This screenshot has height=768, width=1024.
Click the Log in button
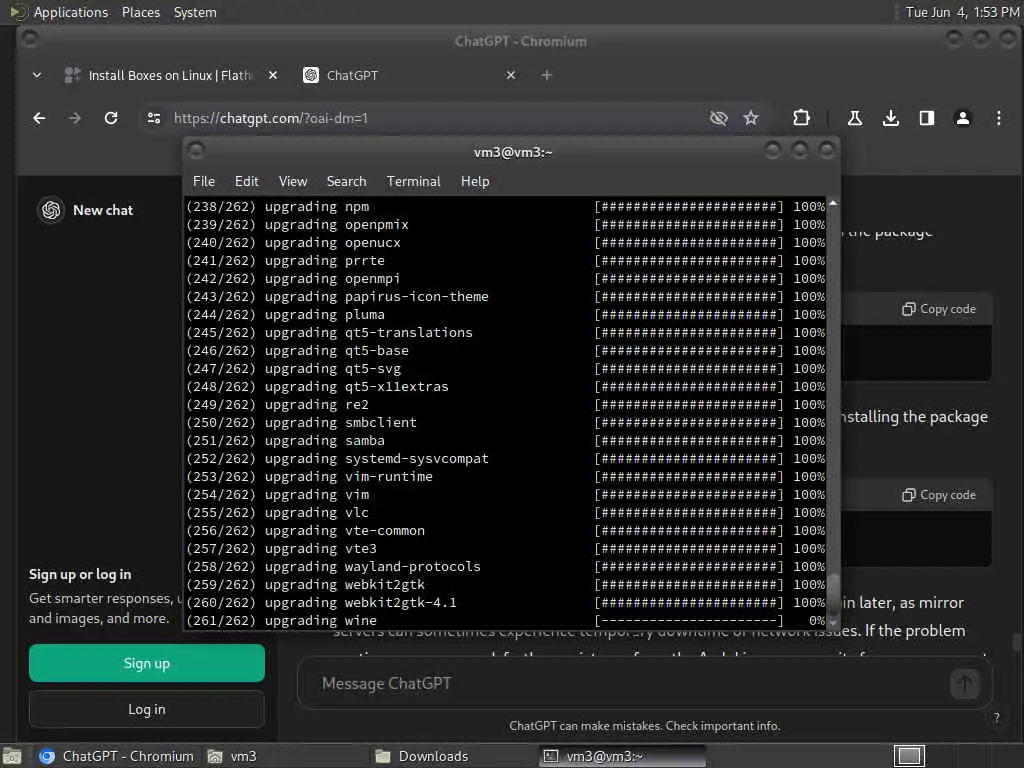(146, 709)
